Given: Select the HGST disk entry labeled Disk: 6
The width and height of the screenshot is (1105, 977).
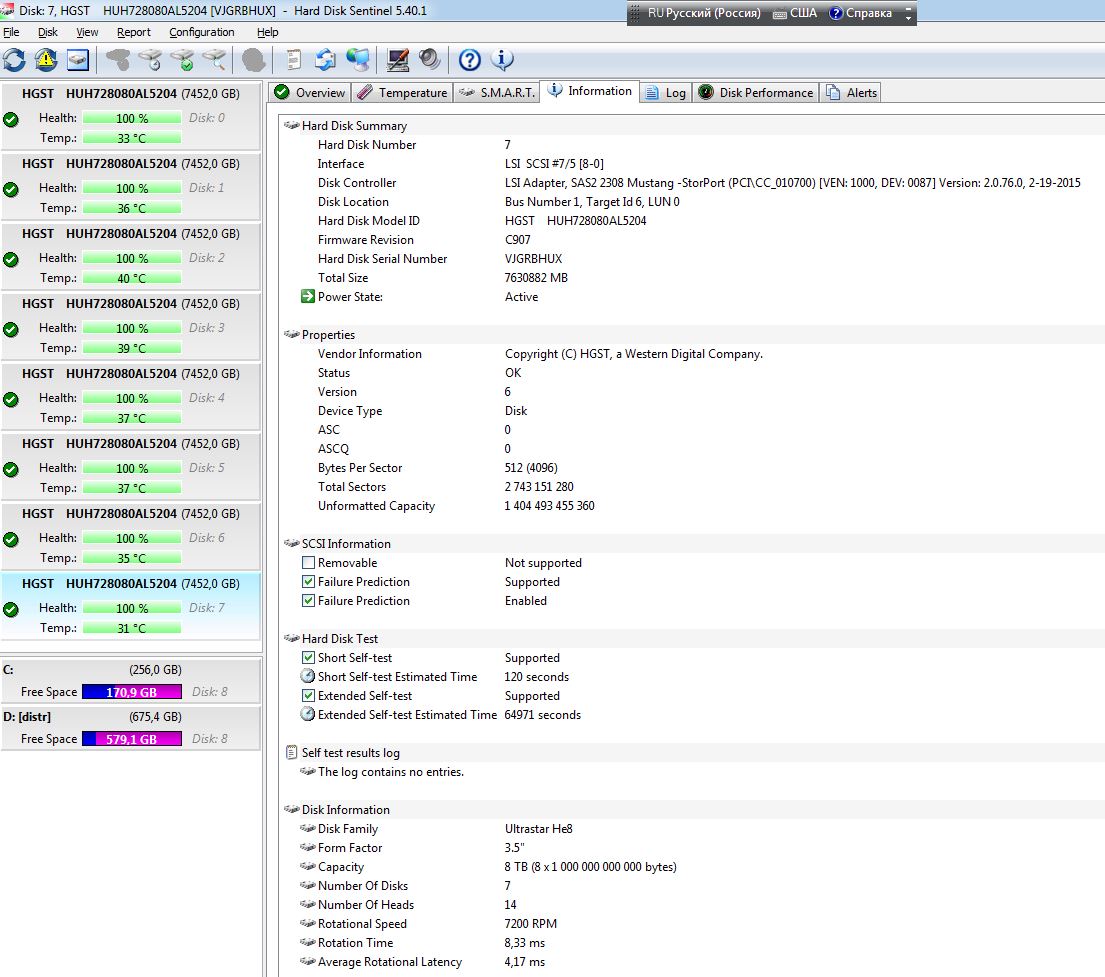Looking at the screenshot, I should tap(131, 535).
